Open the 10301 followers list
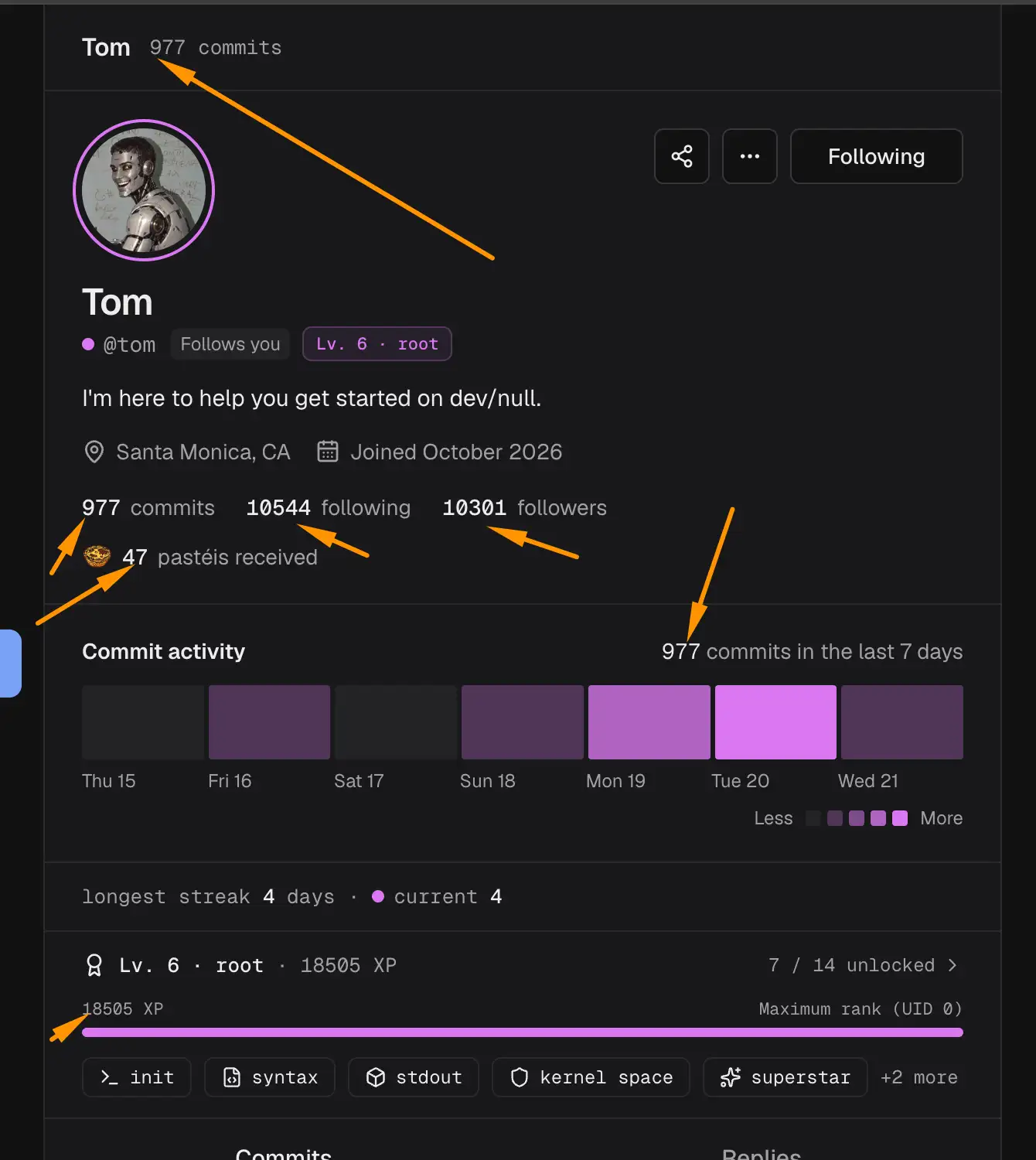 pos(524,507)
